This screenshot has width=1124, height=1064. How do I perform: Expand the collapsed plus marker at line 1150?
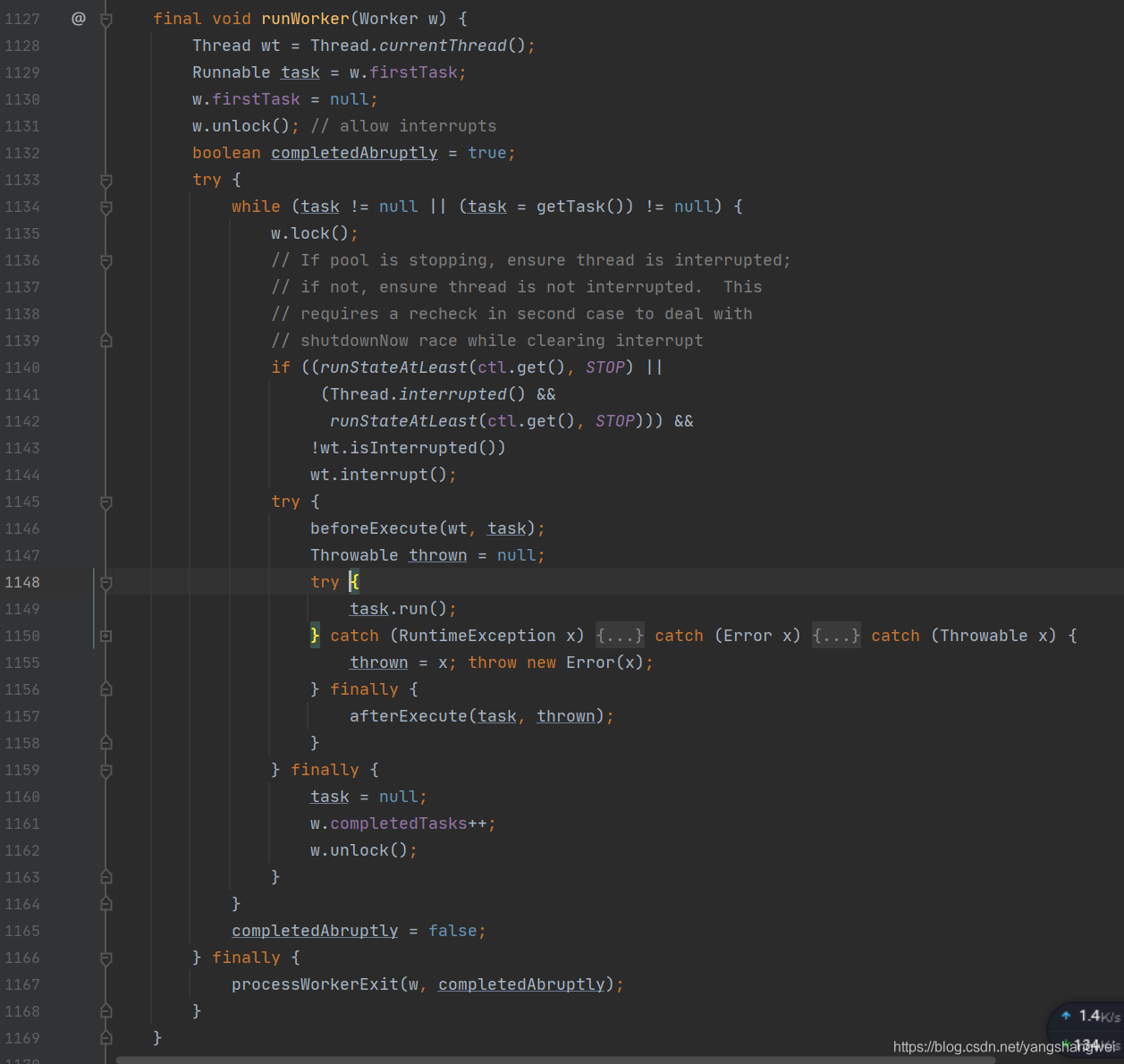click(106, 636)
